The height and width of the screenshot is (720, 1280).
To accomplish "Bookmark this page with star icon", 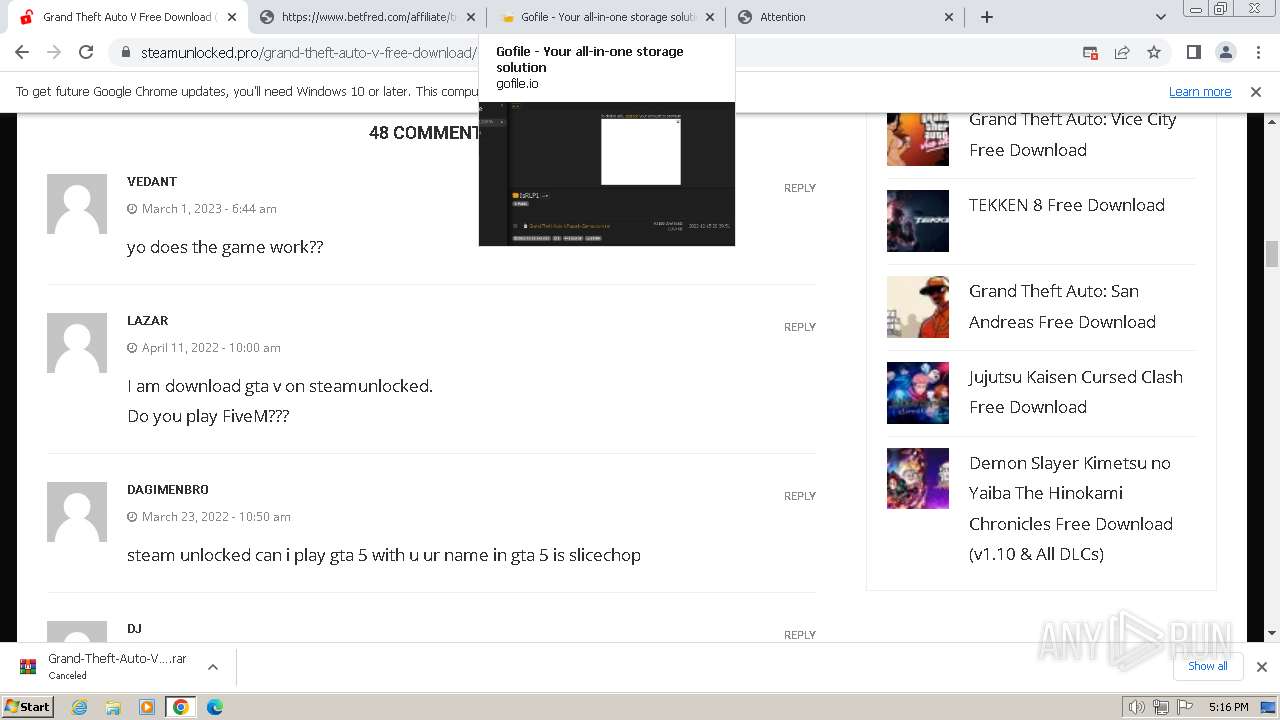I will click(x=1154, y=52).
